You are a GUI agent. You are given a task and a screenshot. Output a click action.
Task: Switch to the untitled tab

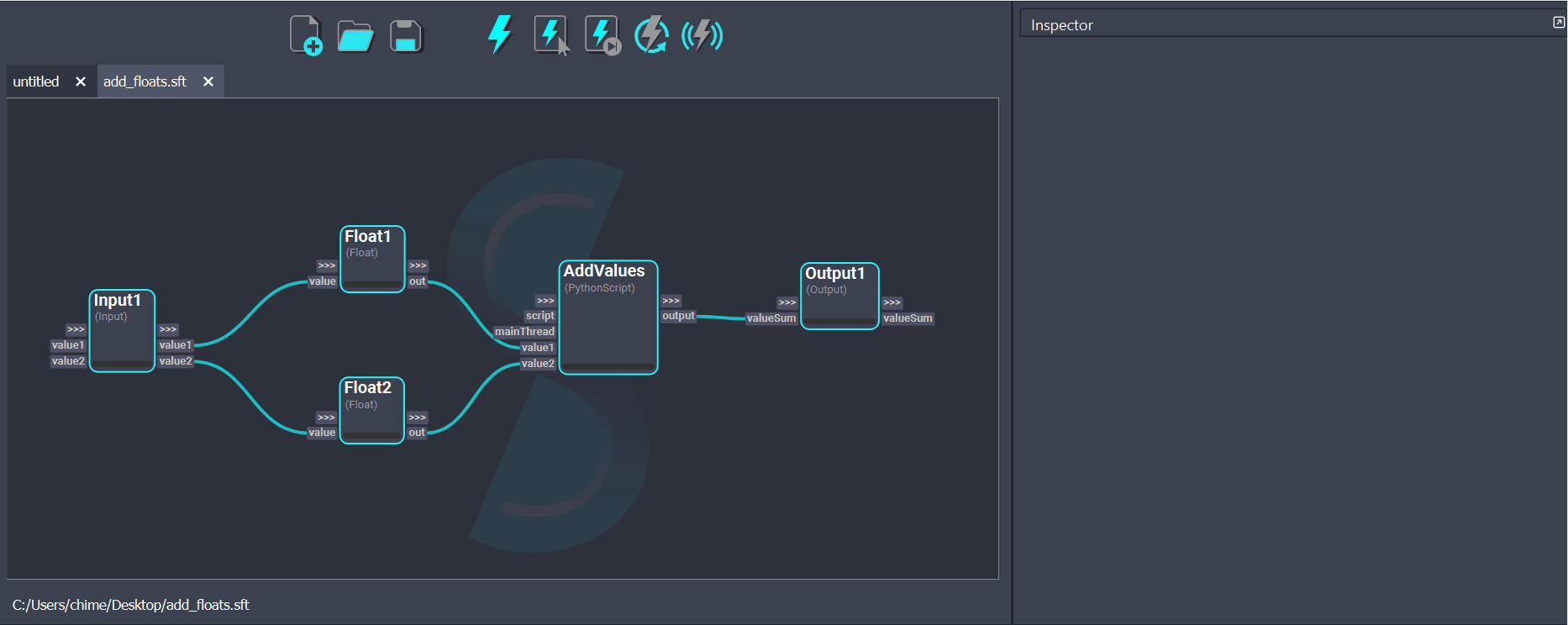tap(36, 81)
